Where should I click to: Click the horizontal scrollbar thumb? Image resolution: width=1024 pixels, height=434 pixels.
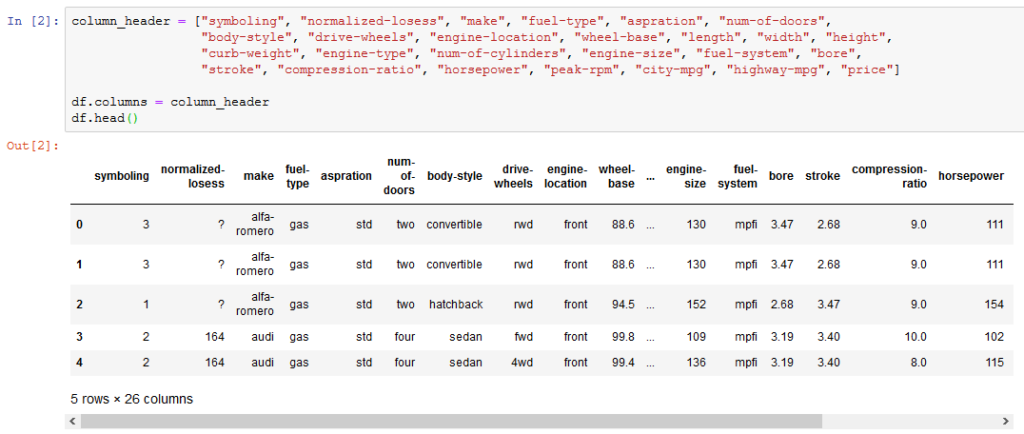pyautogui.click(x=451, y=421)
